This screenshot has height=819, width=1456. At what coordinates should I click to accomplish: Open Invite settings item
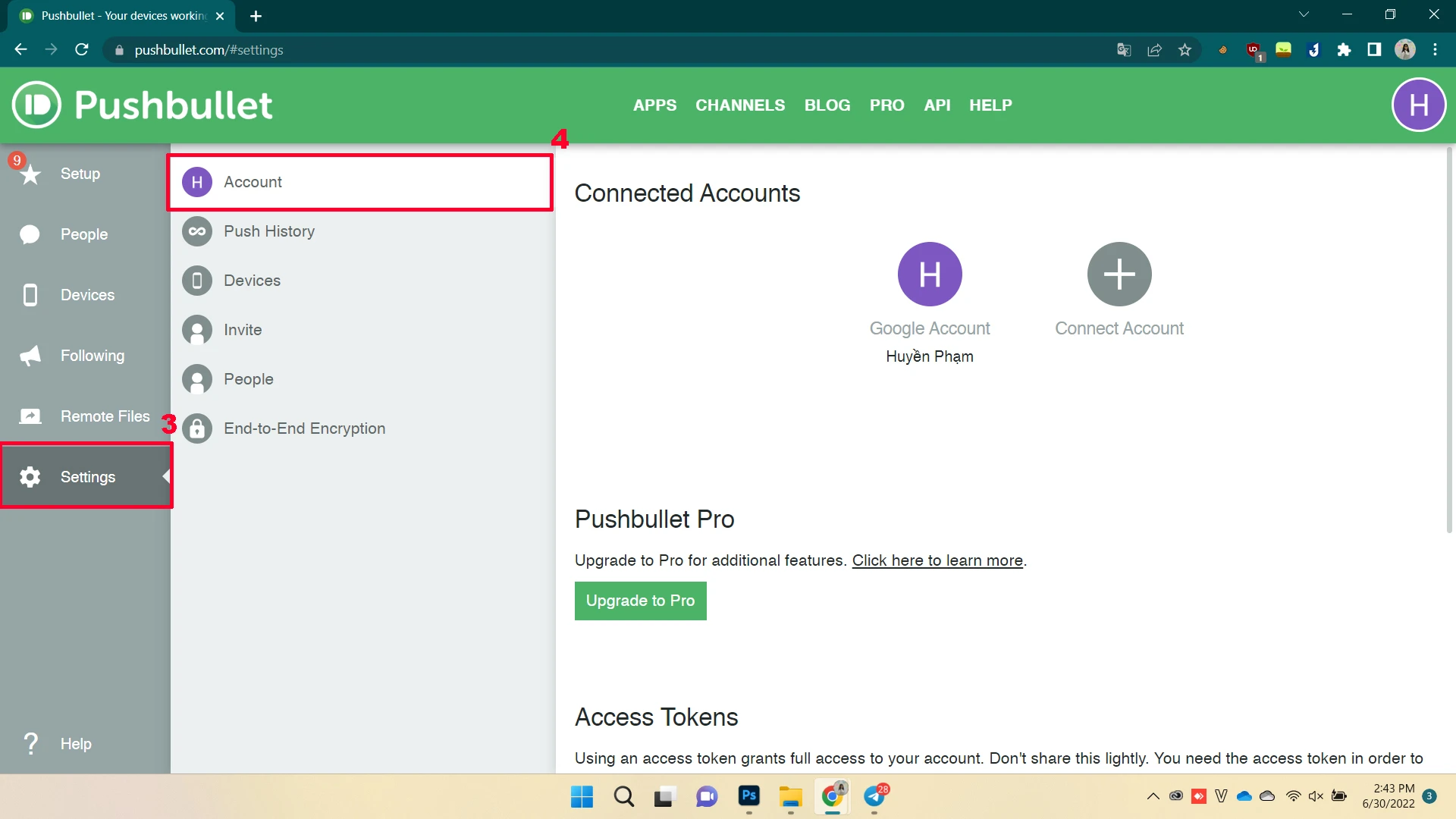[x=360, y=330]
